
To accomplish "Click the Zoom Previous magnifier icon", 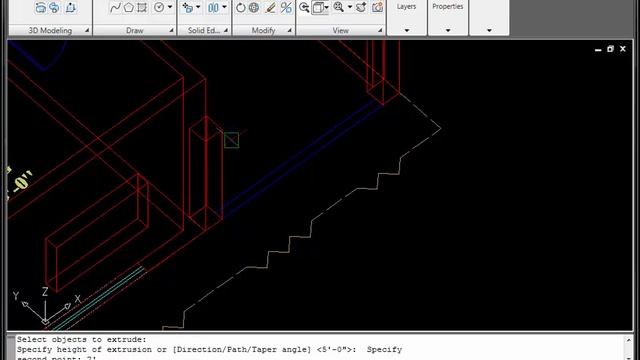I will (x=304, y=7).
